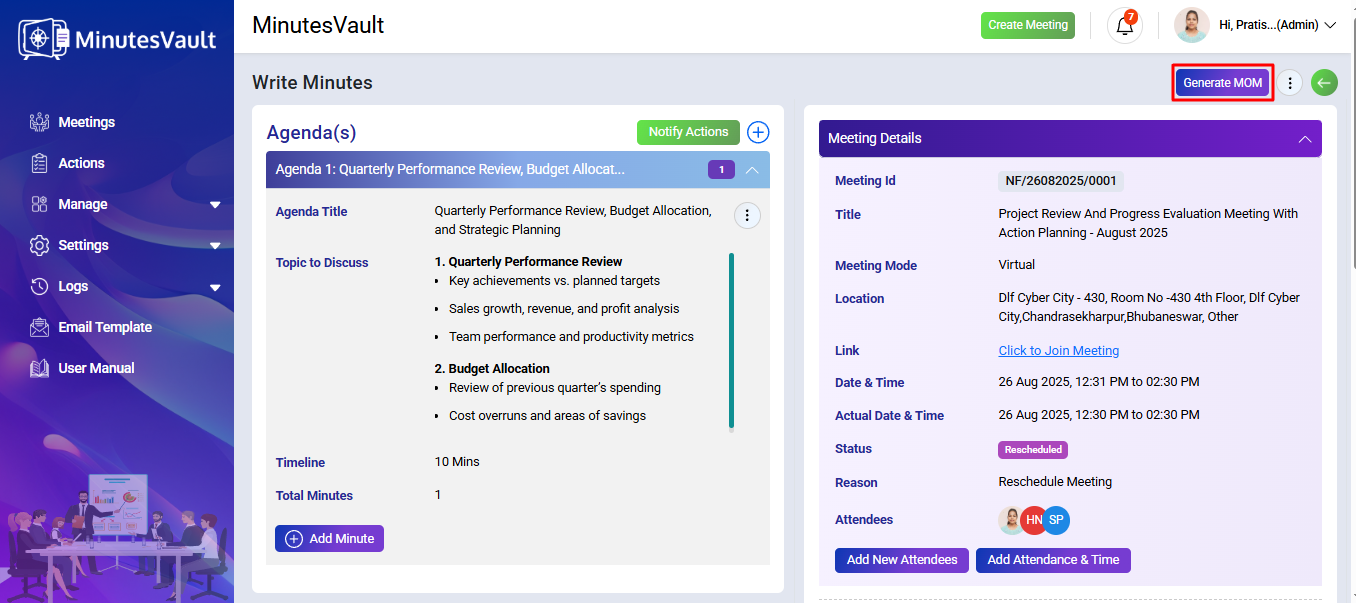Click the 10 Mins timeline value
This screenshot has height=603, width=1356.
[457, 462]
